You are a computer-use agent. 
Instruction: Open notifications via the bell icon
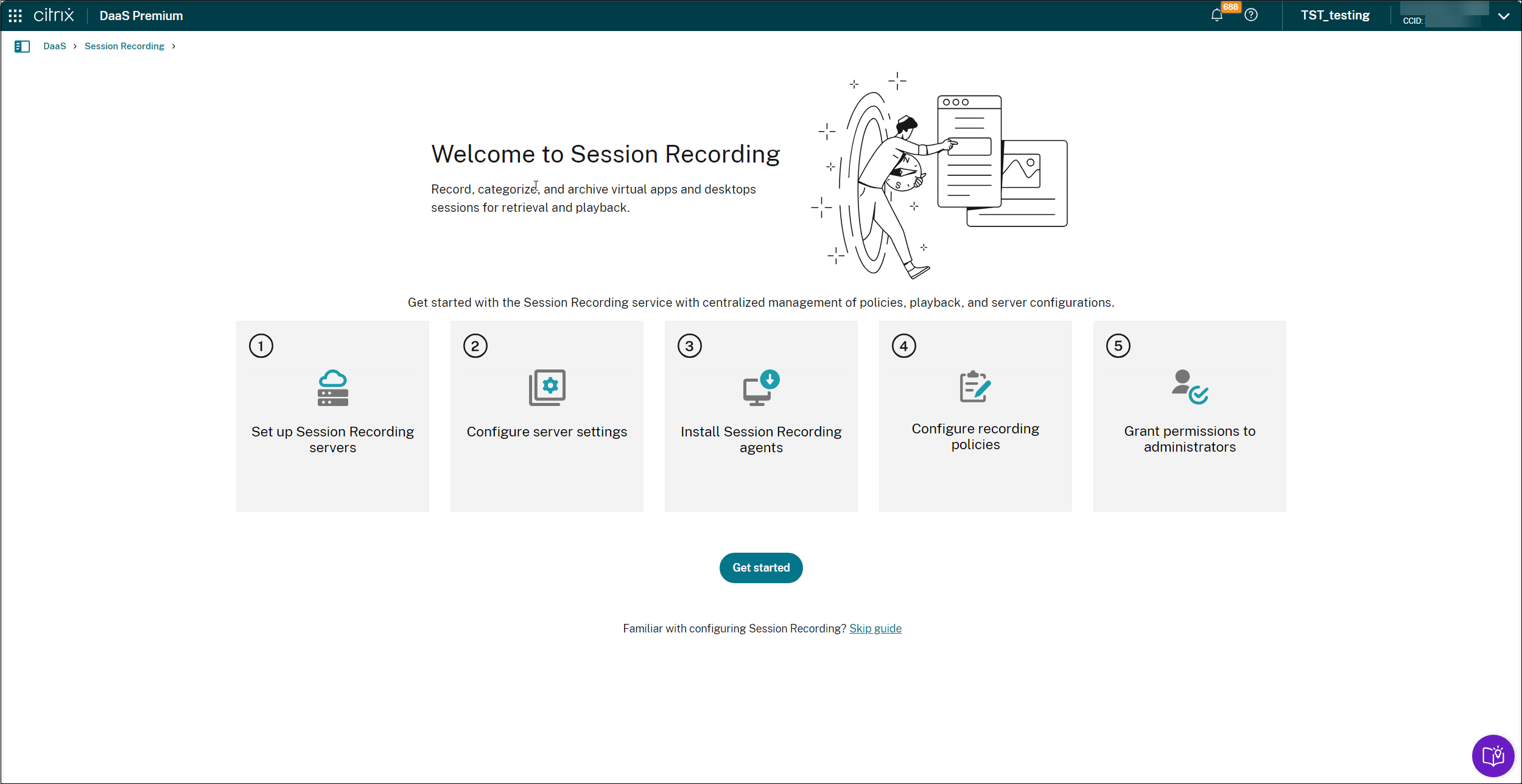click(1218, 16)
